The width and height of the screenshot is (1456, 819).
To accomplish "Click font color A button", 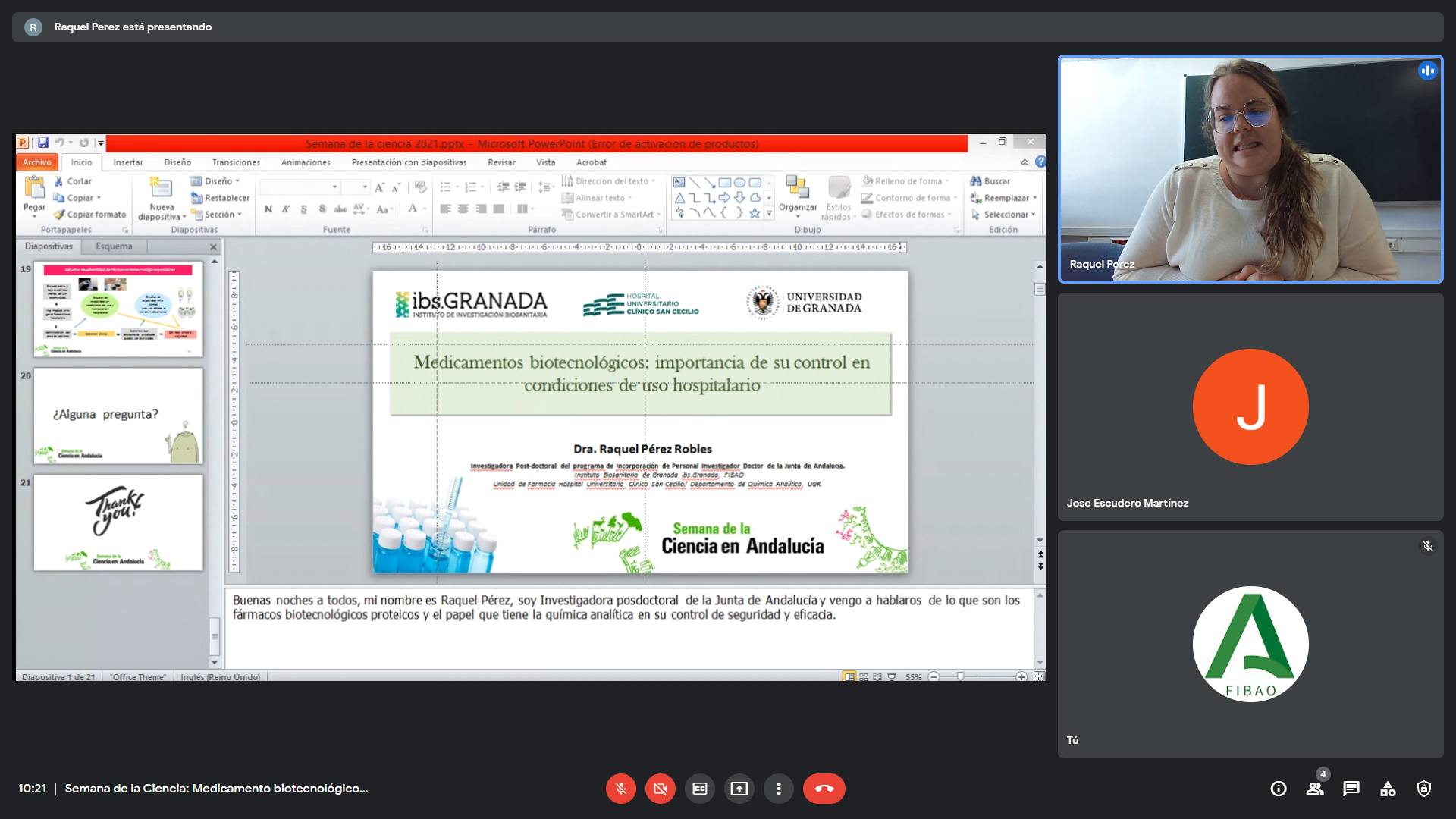I will point(413,209).
